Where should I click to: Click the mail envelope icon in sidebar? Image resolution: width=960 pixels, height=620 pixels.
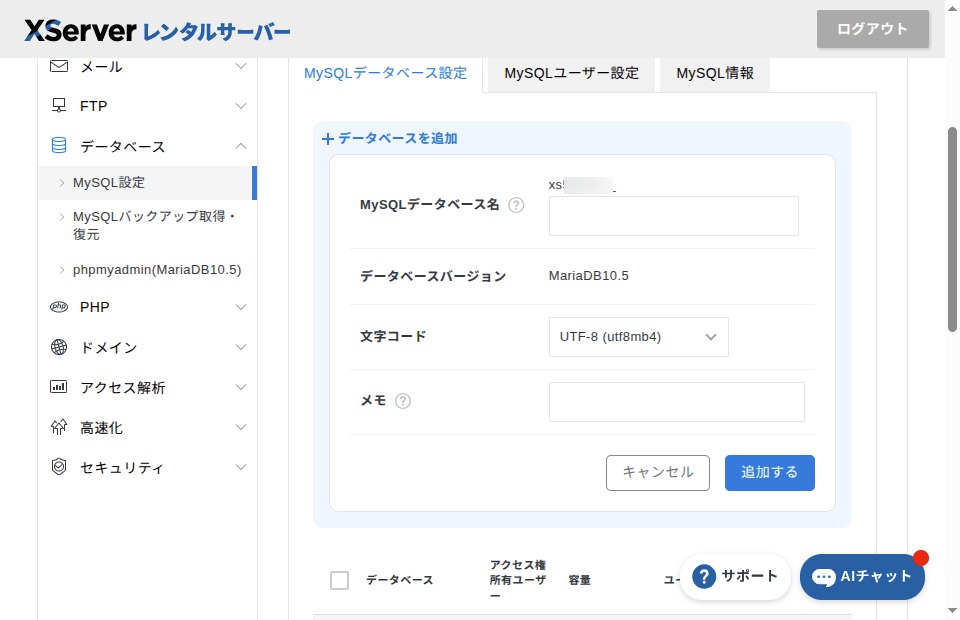[59, 66]
